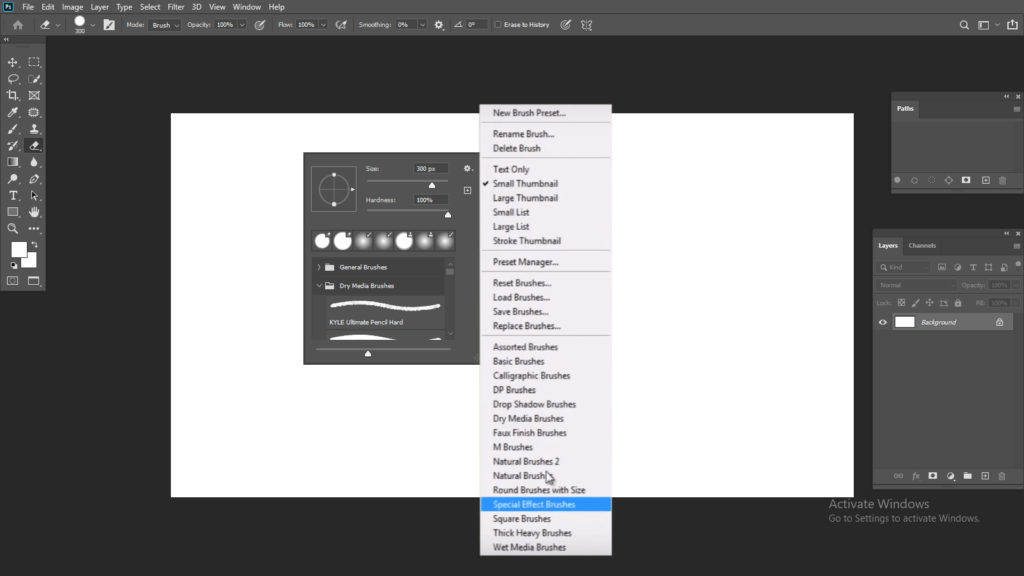Toggle pressure for size button
This screenshot has height=576, width=1024.
point(566,25)
